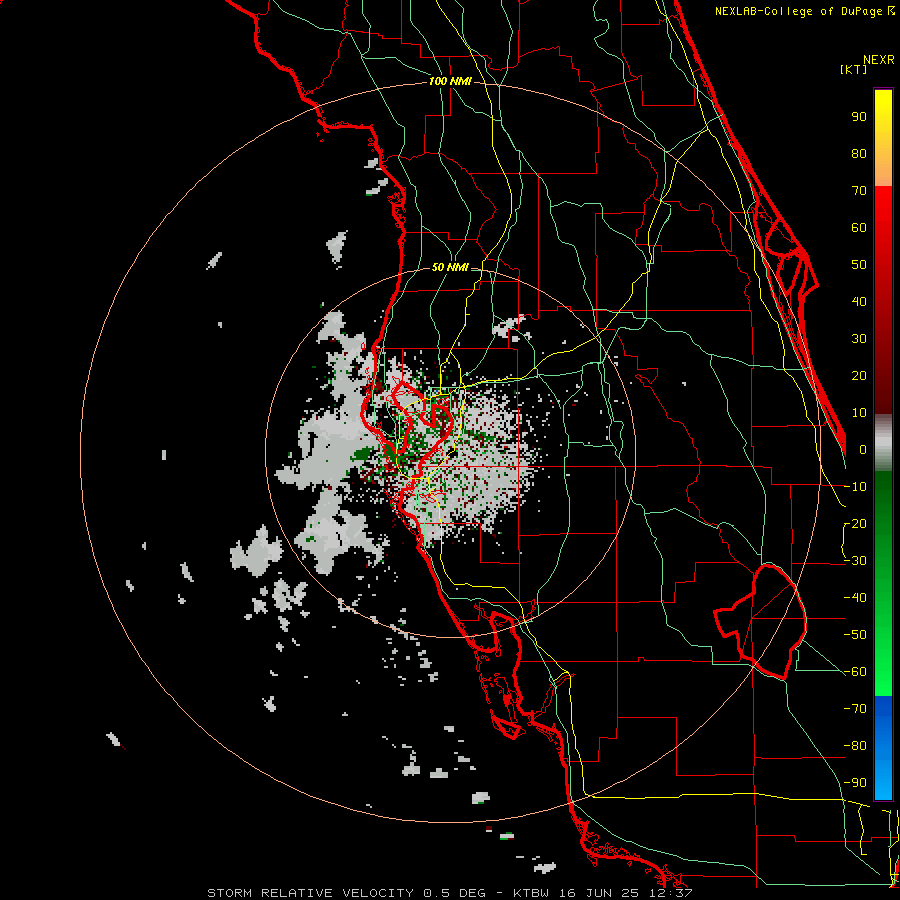This screenshot has width=900, height=900.
Task: Click the positive 50 knot scale label
Action: [x=859, y=265]
